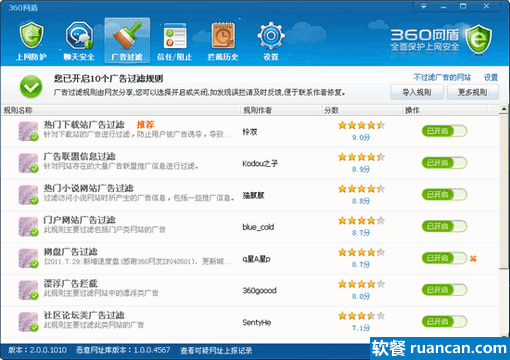Click the 社区论坛类广告过滤 rule icon
Image resolution: width=510 pixels, height=360 pixels.
28,322
